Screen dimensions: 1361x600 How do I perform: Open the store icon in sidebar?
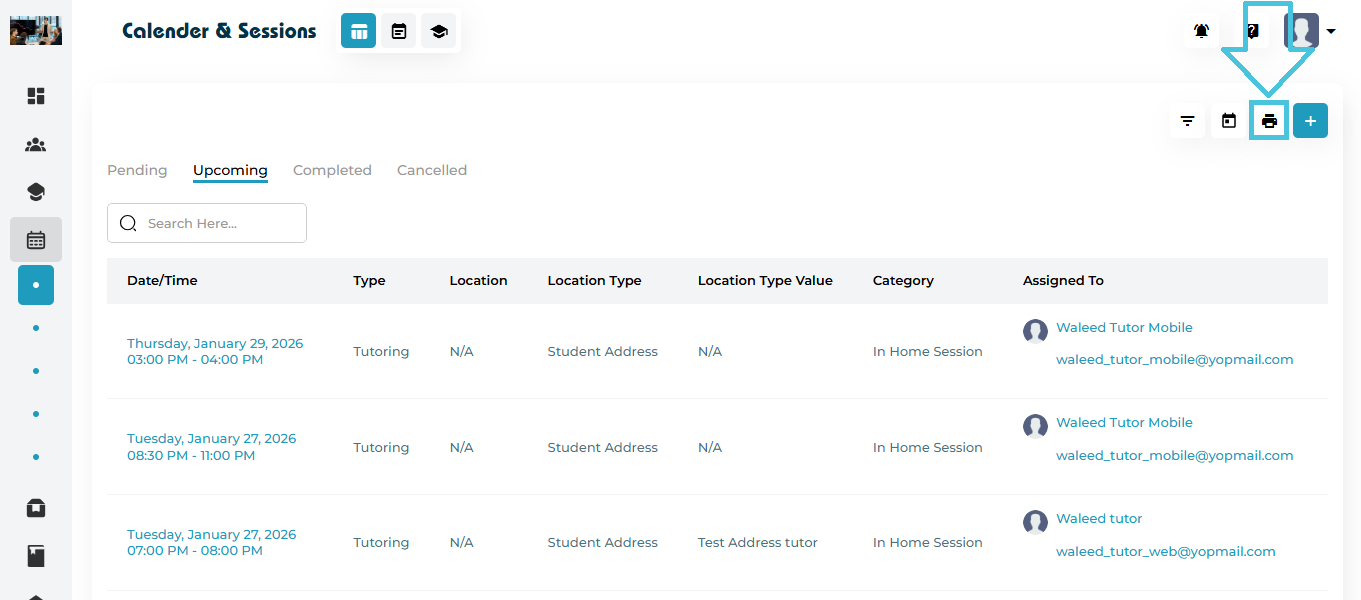tap(36, 508)
